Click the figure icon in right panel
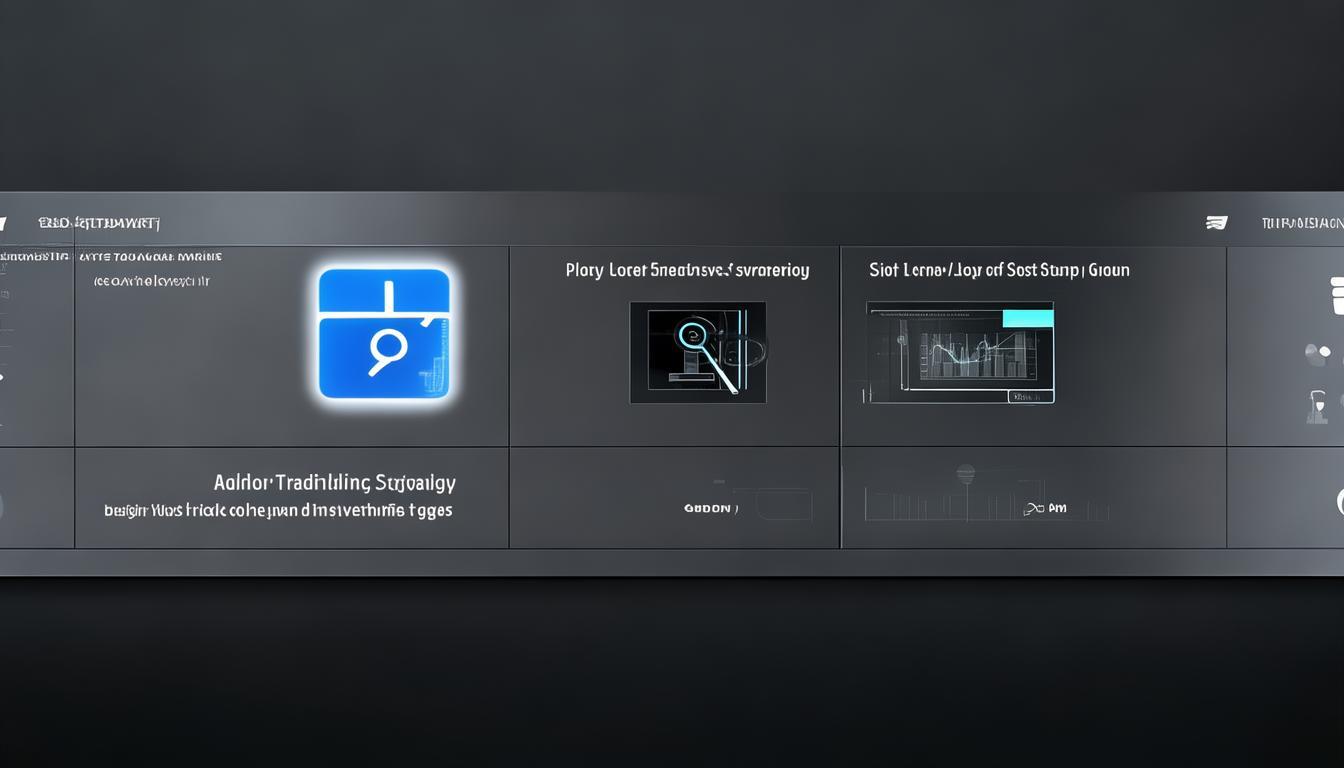This screenshot has width=1344, height=768. tap(1318, 406)
